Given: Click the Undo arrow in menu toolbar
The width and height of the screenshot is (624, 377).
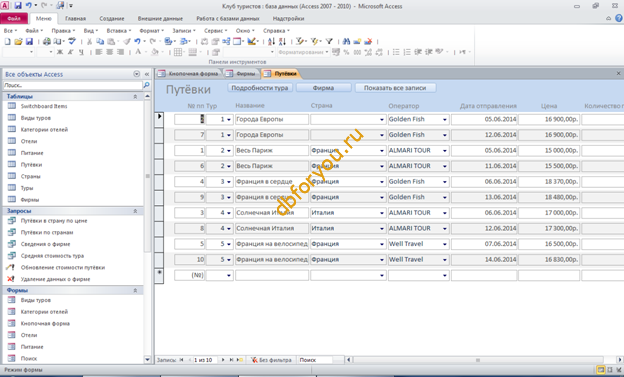Looking at the screenshot, I should 137,41.
